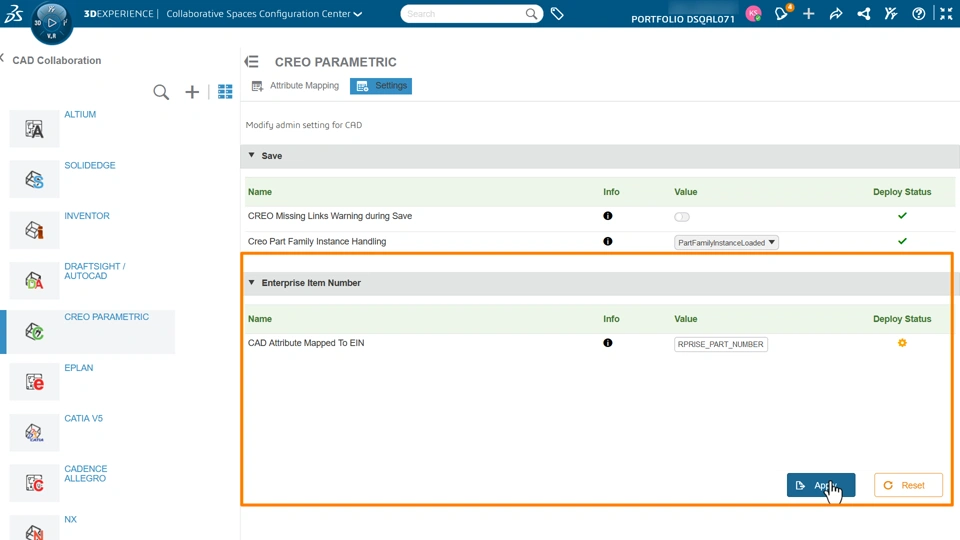Open the tag icon next to search
Viewport: 960px width, 540px height.
(557, 13)
